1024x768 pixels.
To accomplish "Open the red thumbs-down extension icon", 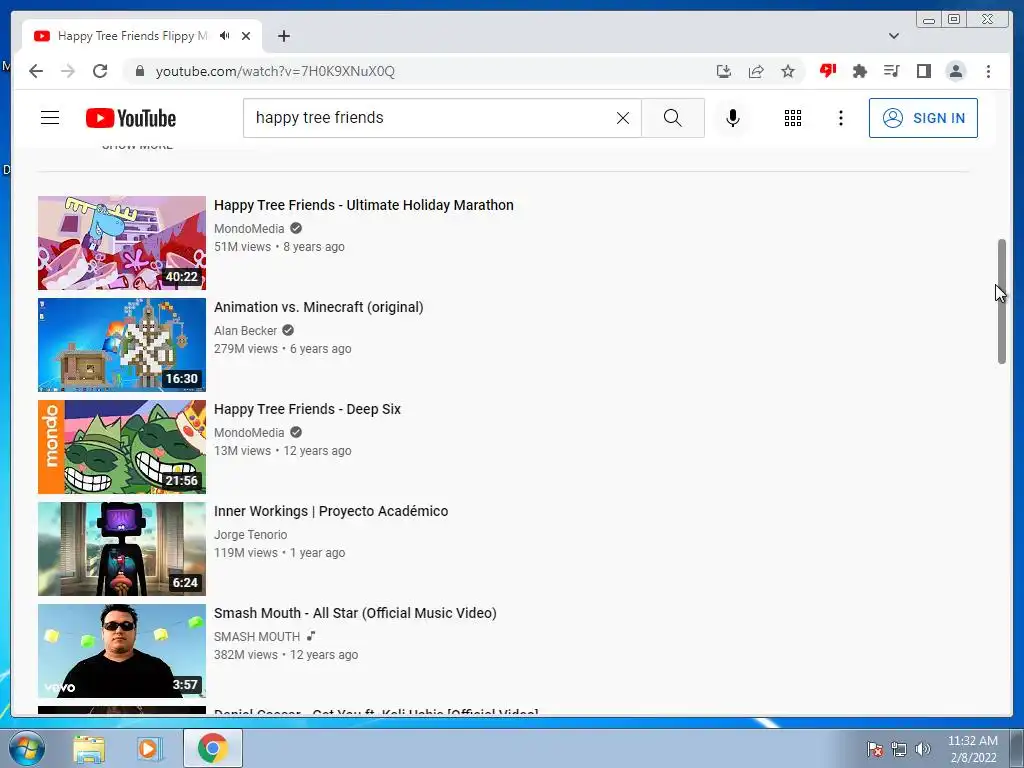I will (828, 71).
